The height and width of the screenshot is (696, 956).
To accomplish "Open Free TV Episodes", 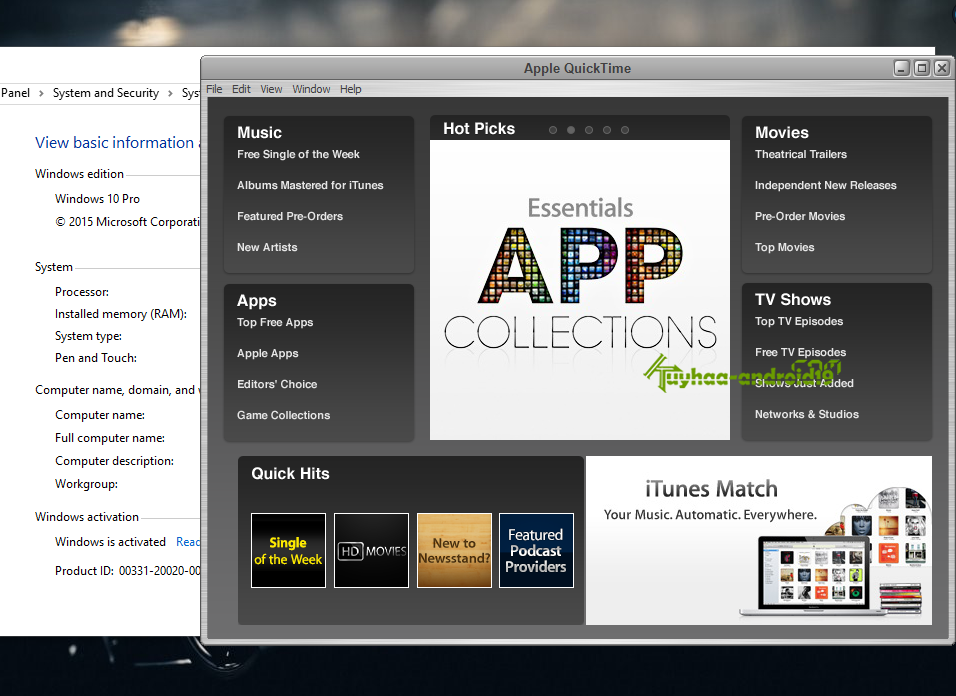I will coord(801,352).
